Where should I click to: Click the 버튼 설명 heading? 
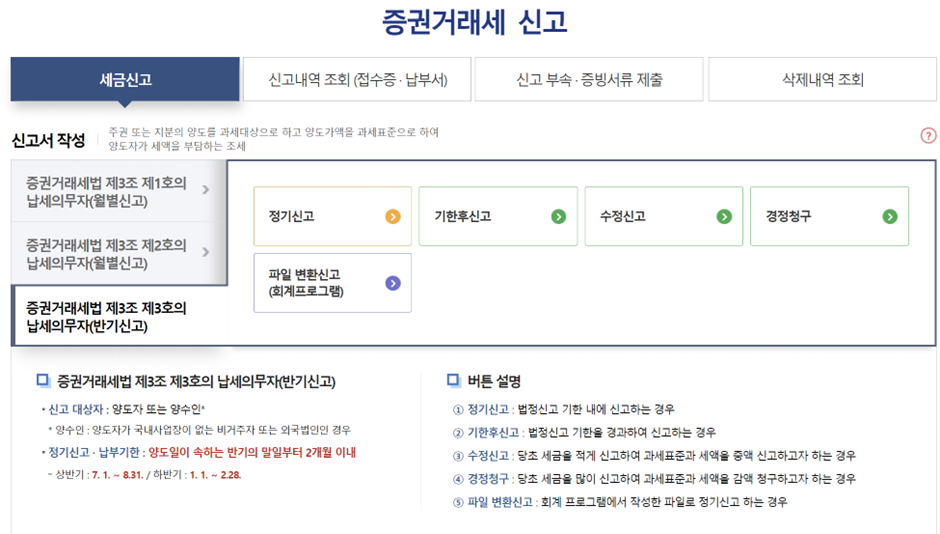(494, 381)
